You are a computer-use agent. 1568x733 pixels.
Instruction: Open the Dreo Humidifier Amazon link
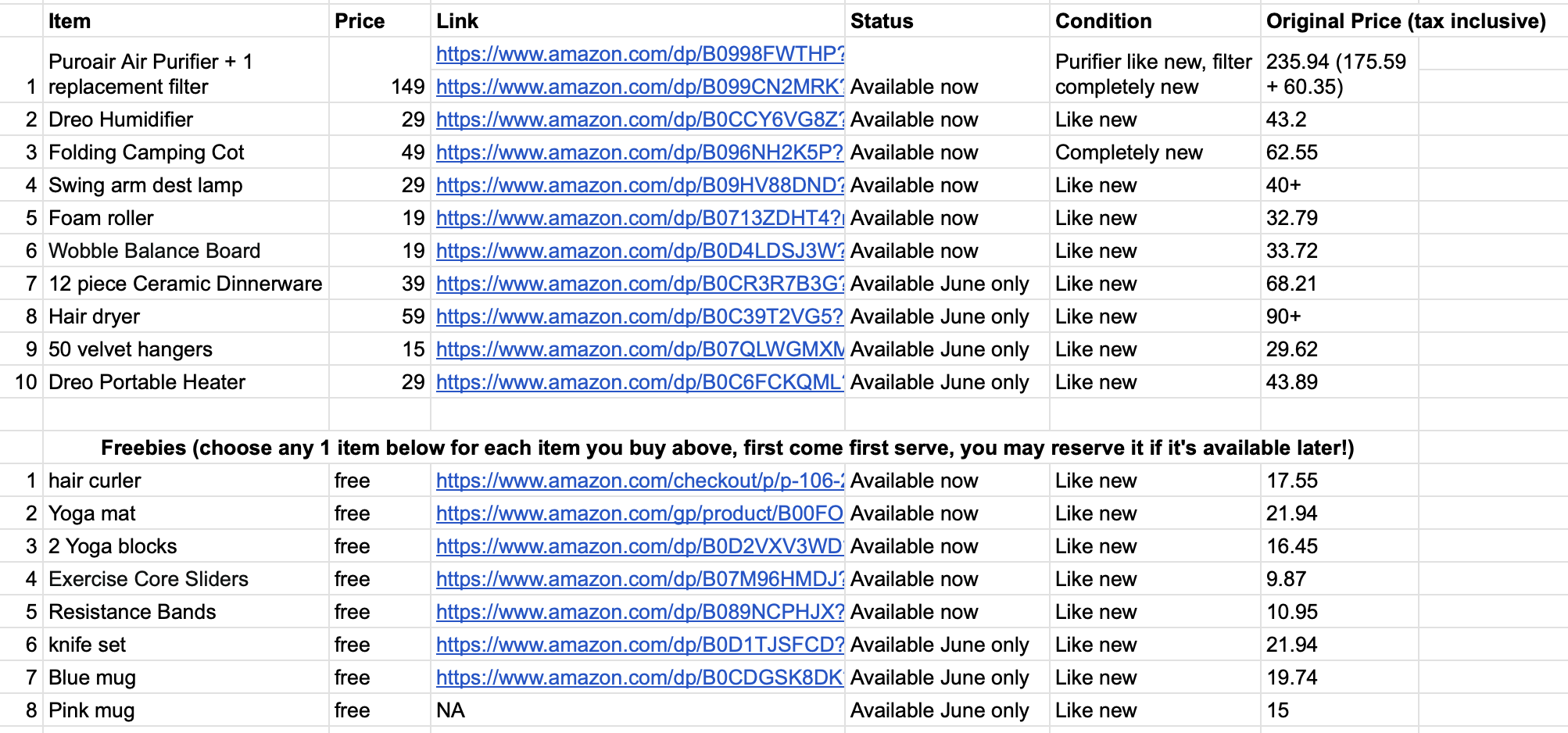(x=639, y=120)
